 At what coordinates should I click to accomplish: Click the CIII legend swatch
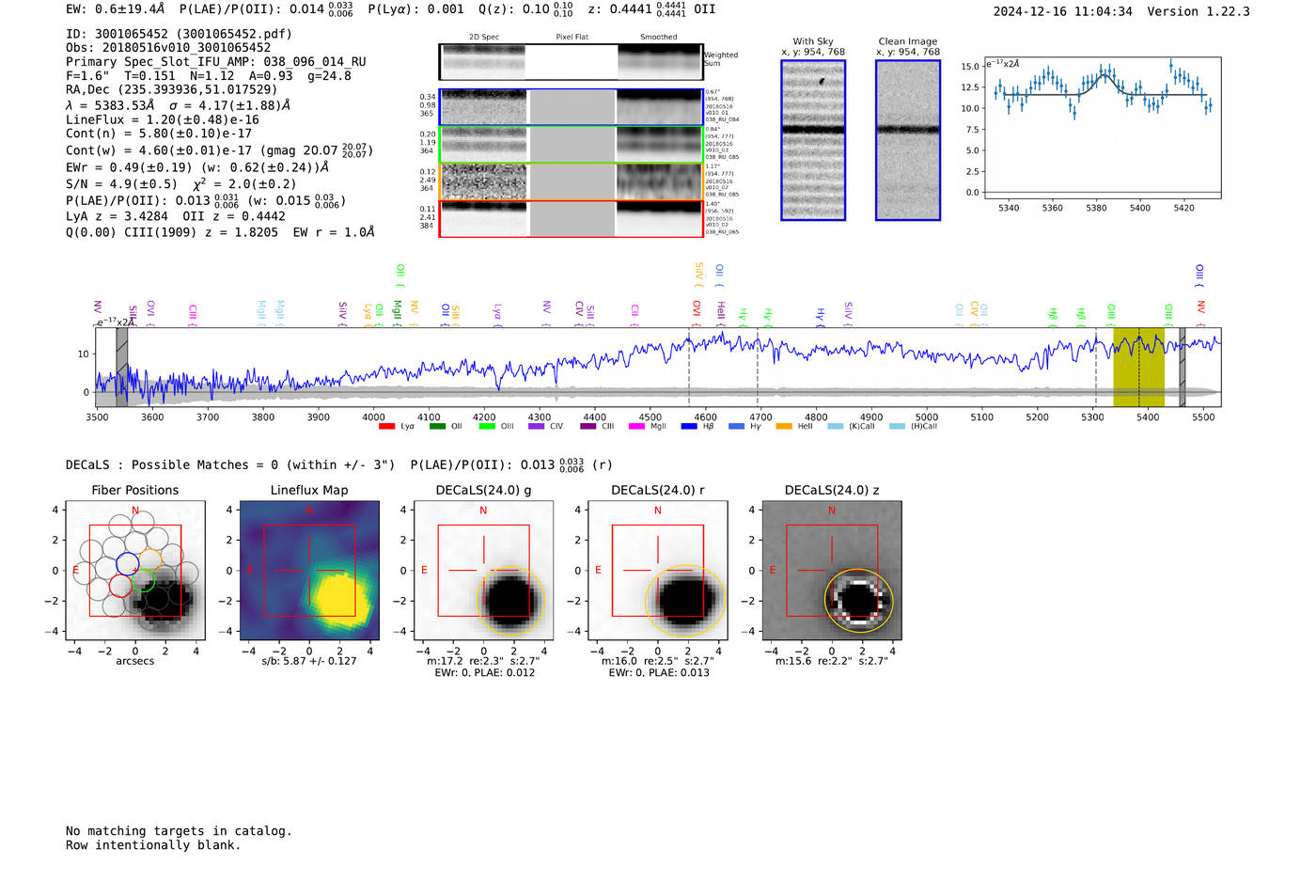pos(588,427)
